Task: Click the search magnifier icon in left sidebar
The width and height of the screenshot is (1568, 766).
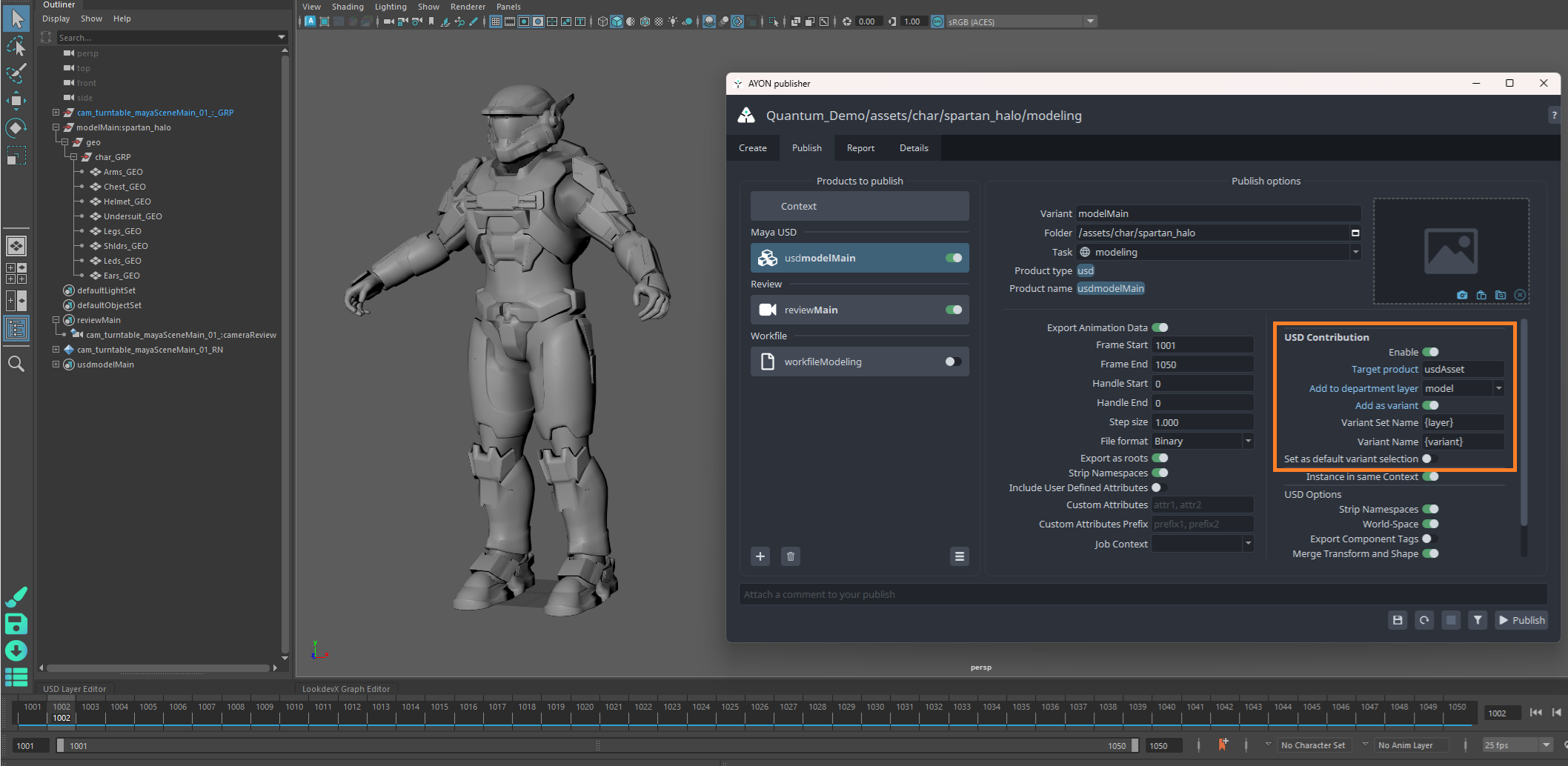Action: coord(16,364)
